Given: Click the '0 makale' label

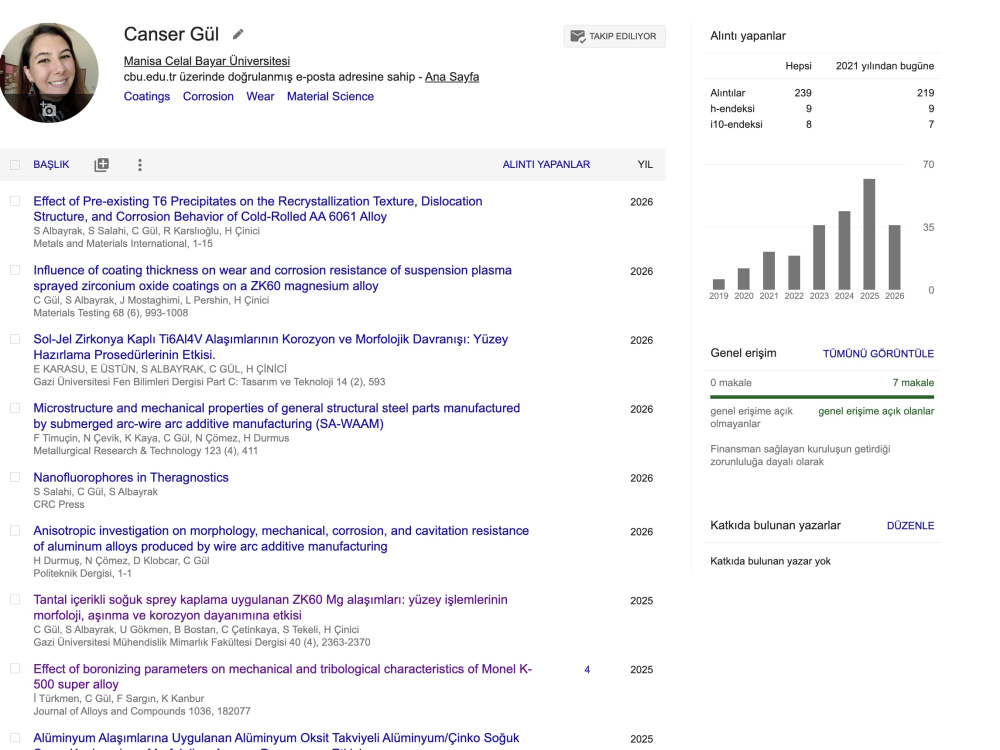Looking at the screenshot, I should coord(731,383).
